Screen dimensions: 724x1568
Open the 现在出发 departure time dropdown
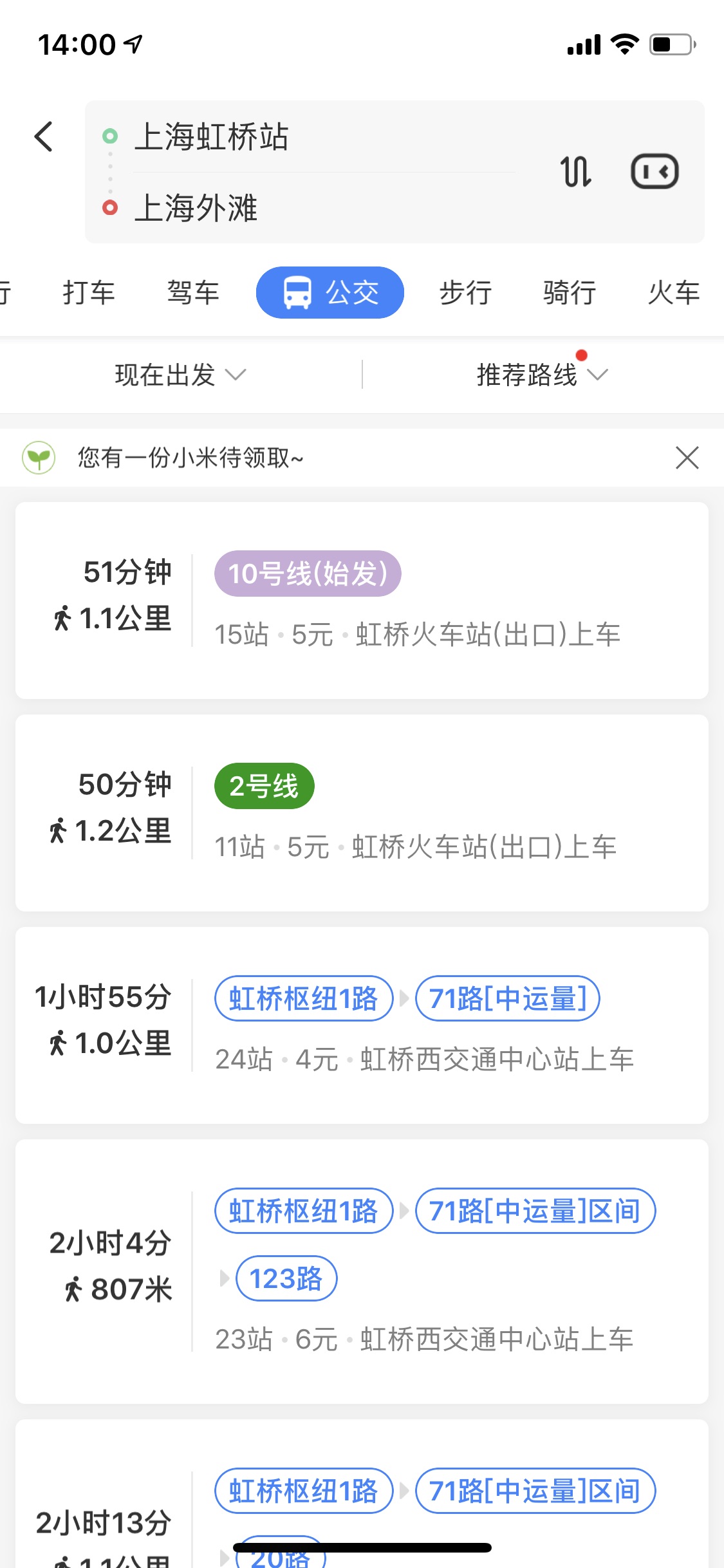(x=180, y=375)
